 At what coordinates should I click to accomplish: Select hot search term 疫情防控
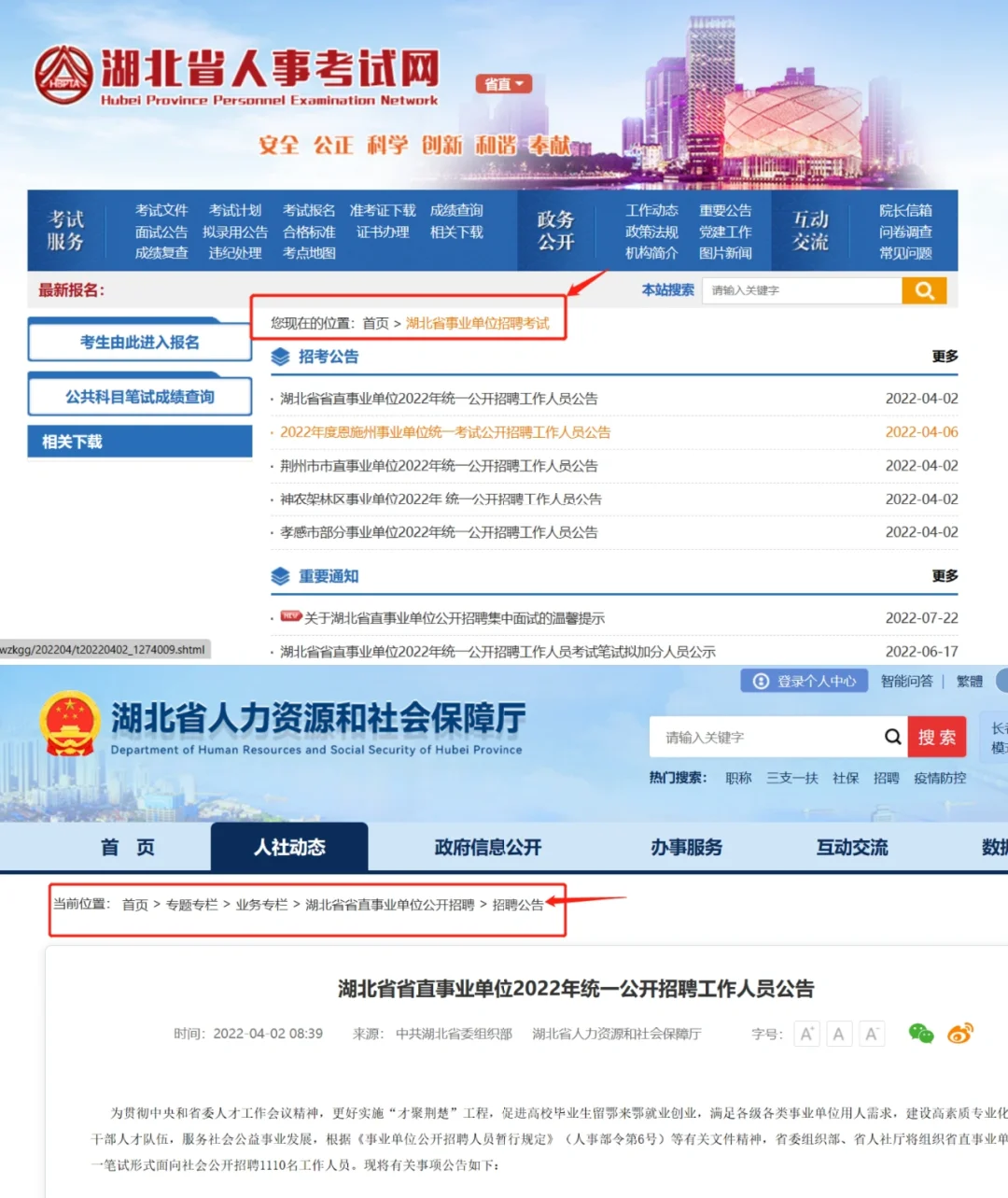tap(940, 778)
